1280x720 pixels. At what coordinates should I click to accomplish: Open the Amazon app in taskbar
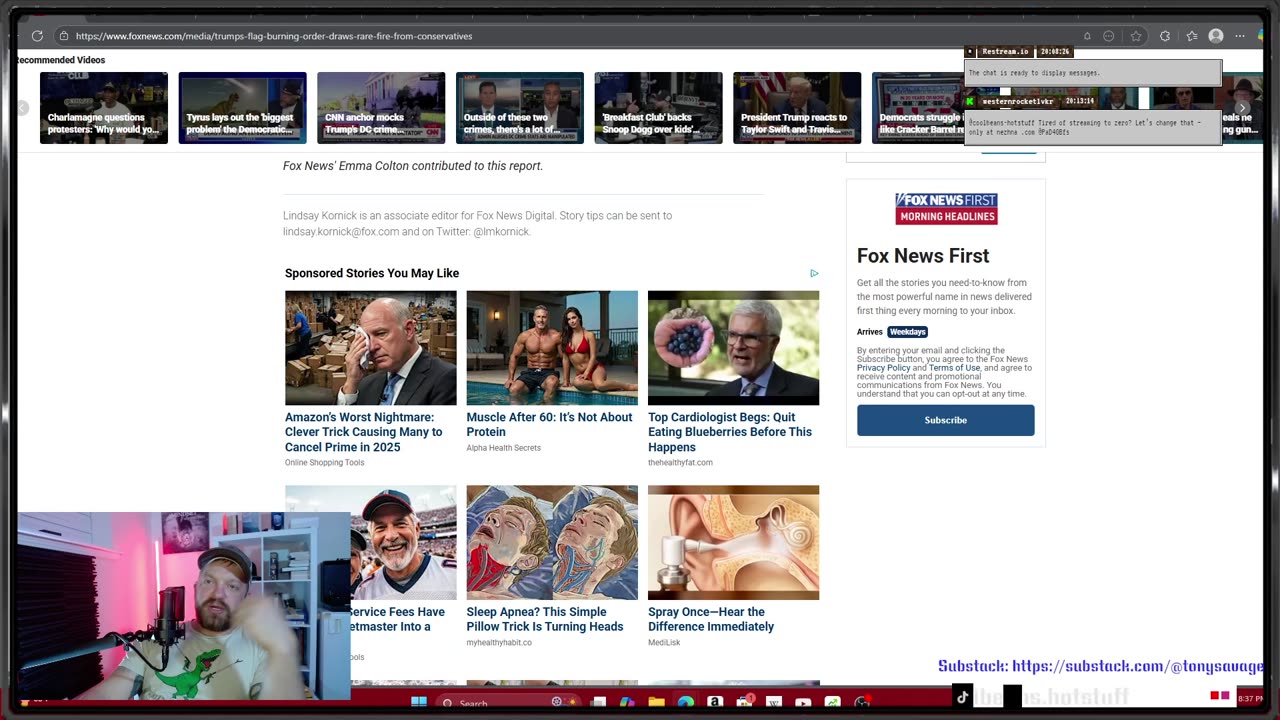[x=715, y=702]
